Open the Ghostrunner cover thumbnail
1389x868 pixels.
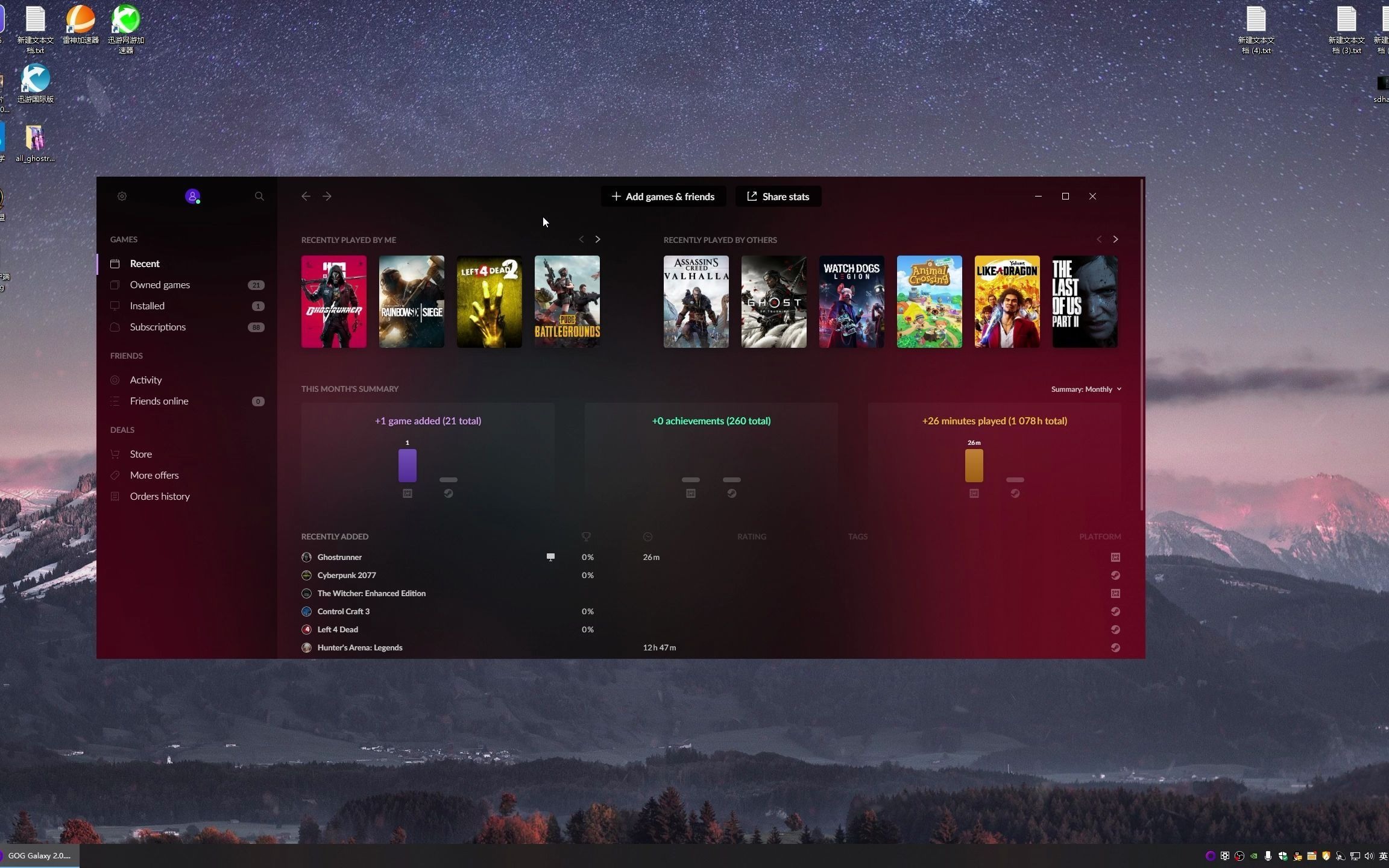point(334,301)
